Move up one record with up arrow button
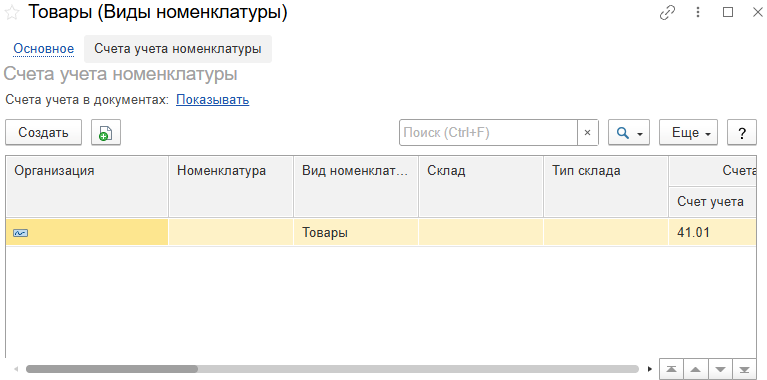Viewport: 767px width, 380px height. pyautogui.click(x=696, y=369)
